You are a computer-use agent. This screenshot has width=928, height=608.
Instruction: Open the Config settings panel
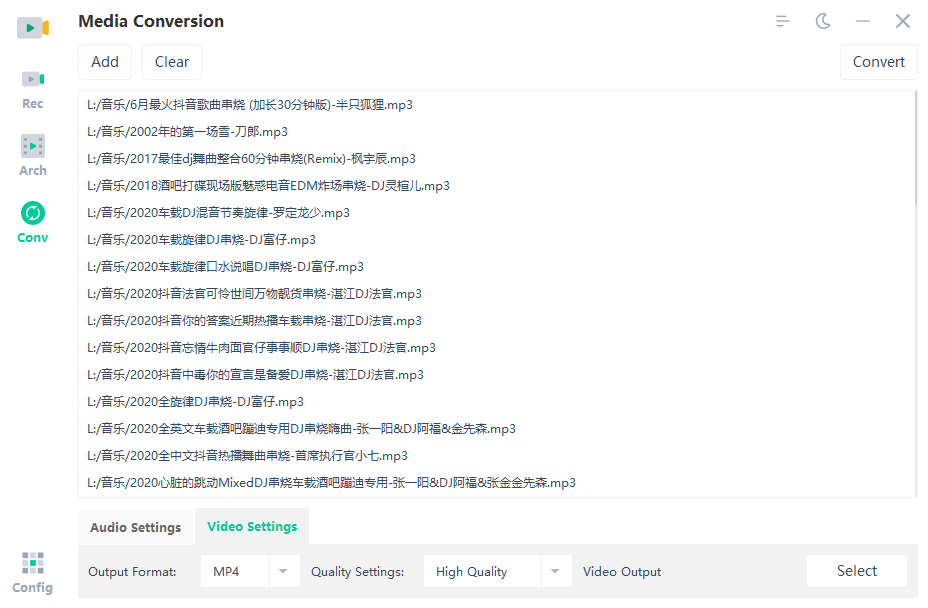pos(32,570)
